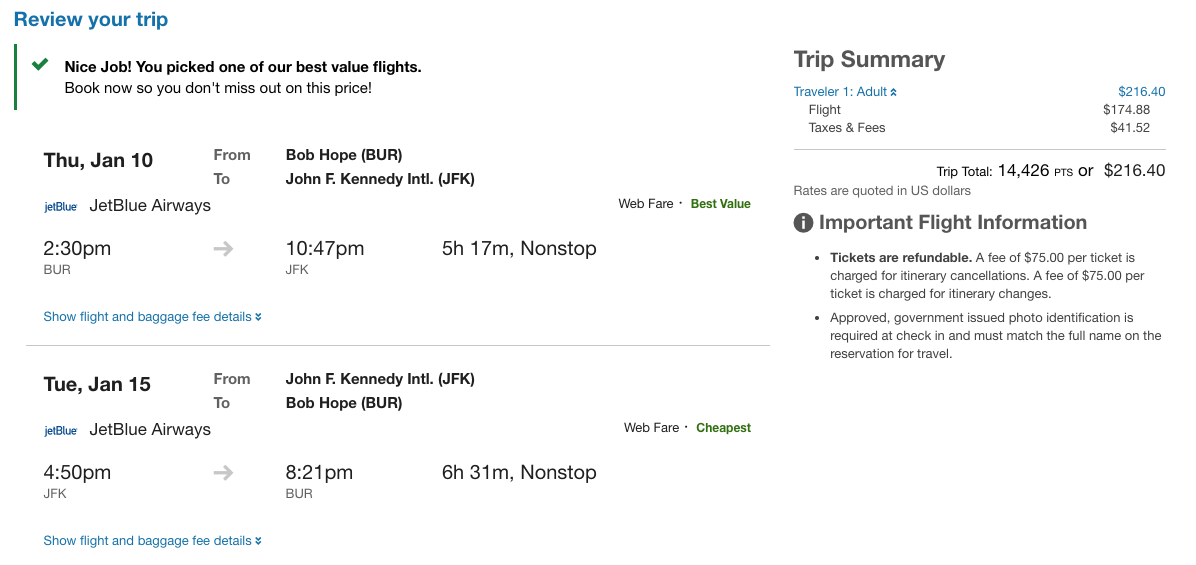Click the Cheapest fare label
The image size is (1196, 565).
[x=723, y=428]
